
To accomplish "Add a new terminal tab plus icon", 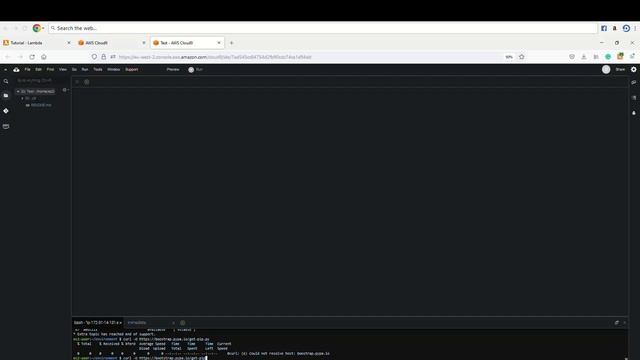I will click(x=182, y=322).
